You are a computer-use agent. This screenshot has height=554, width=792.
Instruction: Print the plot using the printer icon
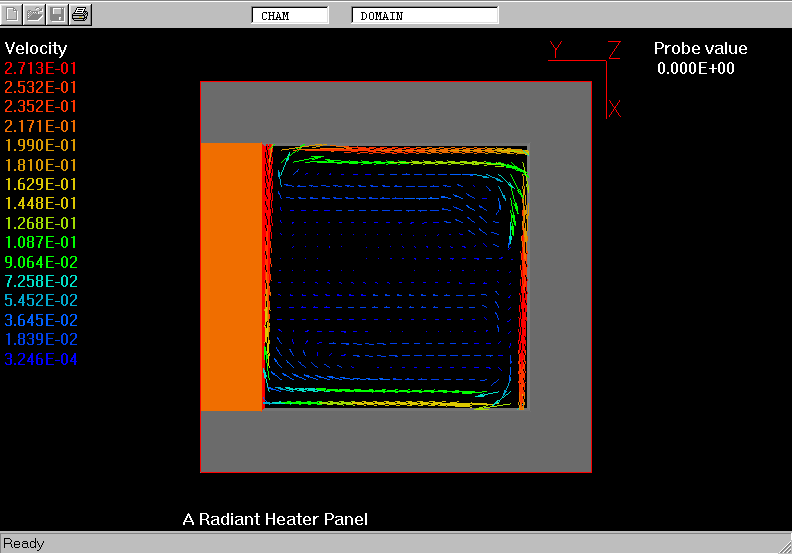[x=80, y=14]
